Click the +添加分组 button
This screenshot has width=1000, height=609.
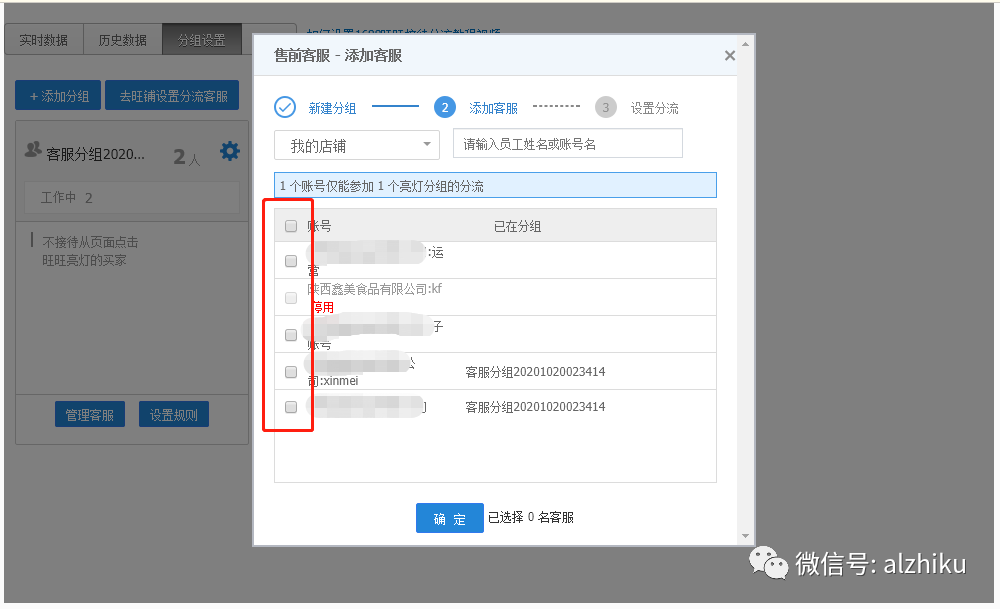tap(58, 96)
